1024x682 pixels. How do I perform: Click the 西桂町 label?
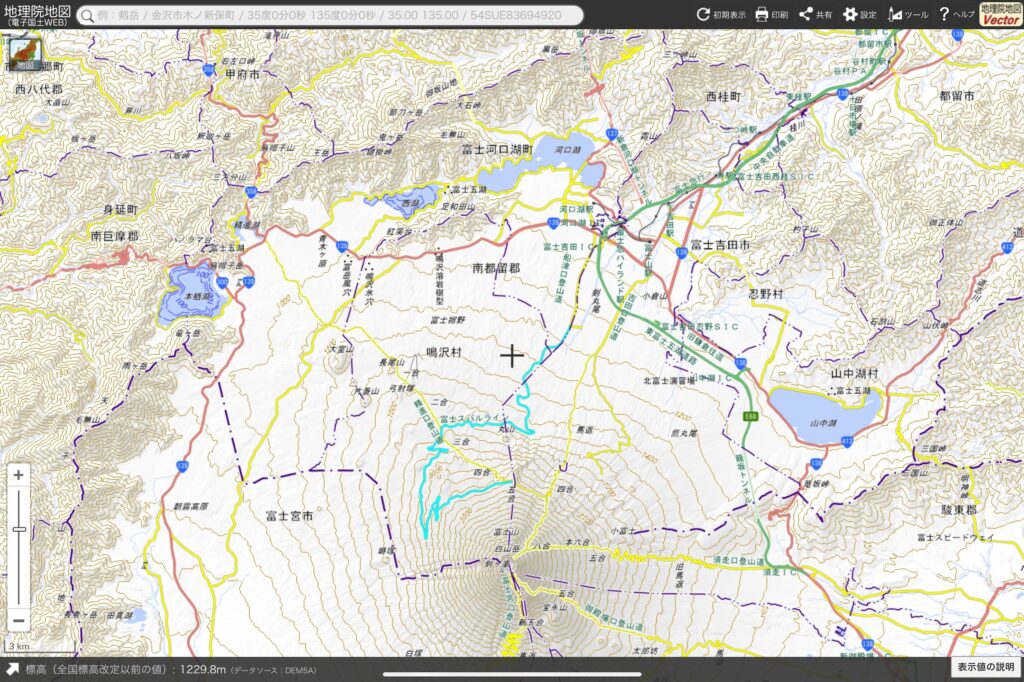click(724, 97)
